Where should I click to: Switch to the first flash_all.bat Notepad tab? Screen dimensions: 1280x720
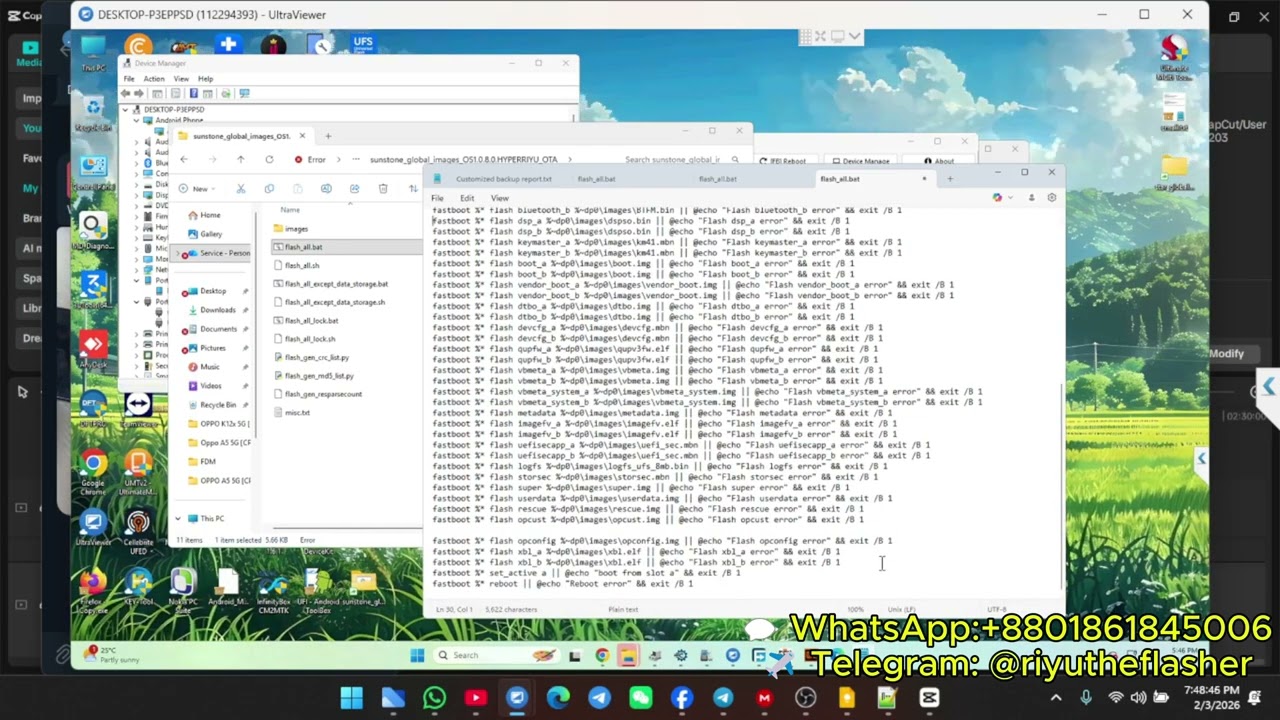[596, 179]
